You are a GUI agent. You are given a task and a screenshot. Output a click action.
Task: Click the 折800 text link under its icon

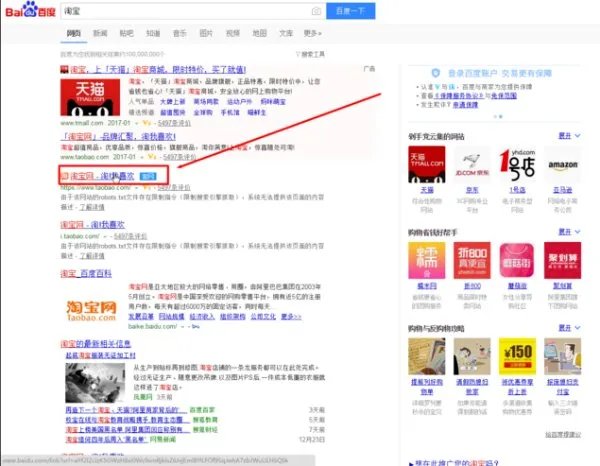pyautogui.click(x=472, y=286)
